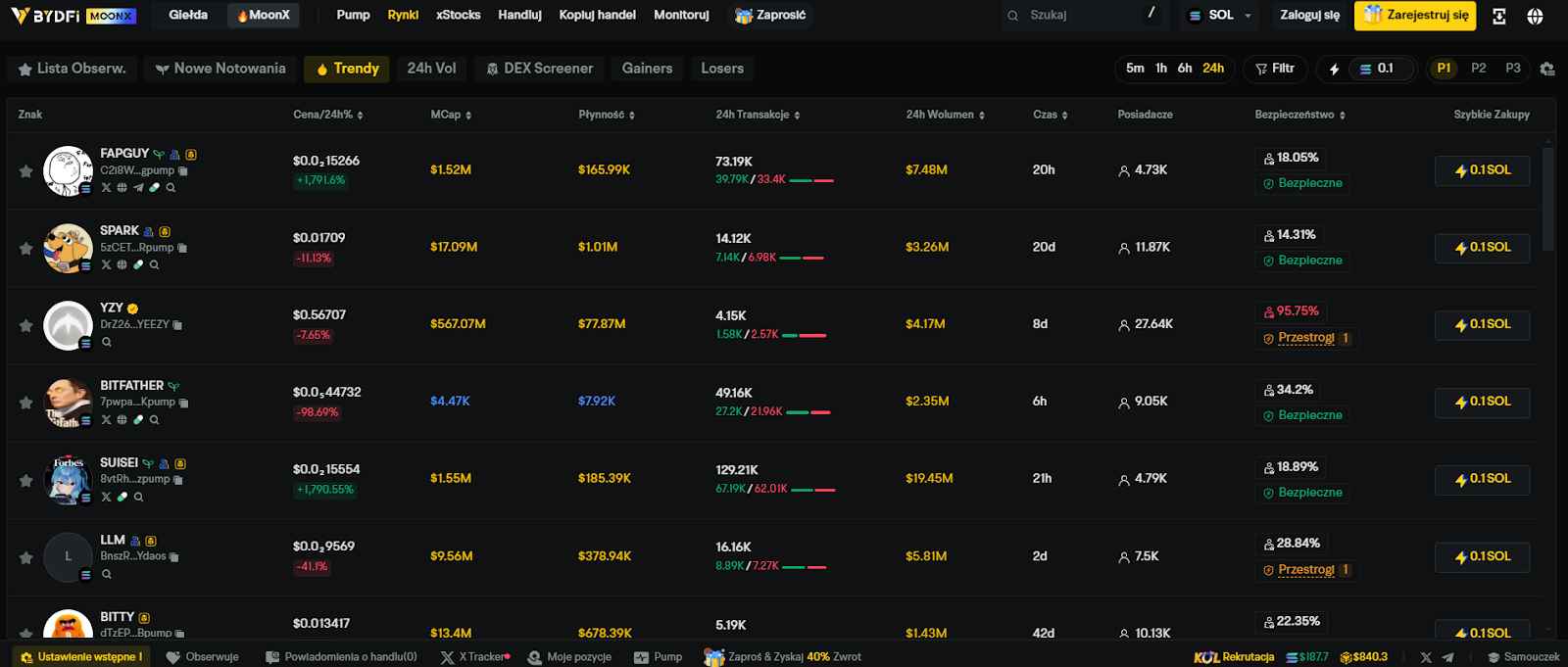The width and height of the screenshot is (1568, 667).
Task: Open SUISEI's X (Twitter) icon
Action: (x=106, y=497)
